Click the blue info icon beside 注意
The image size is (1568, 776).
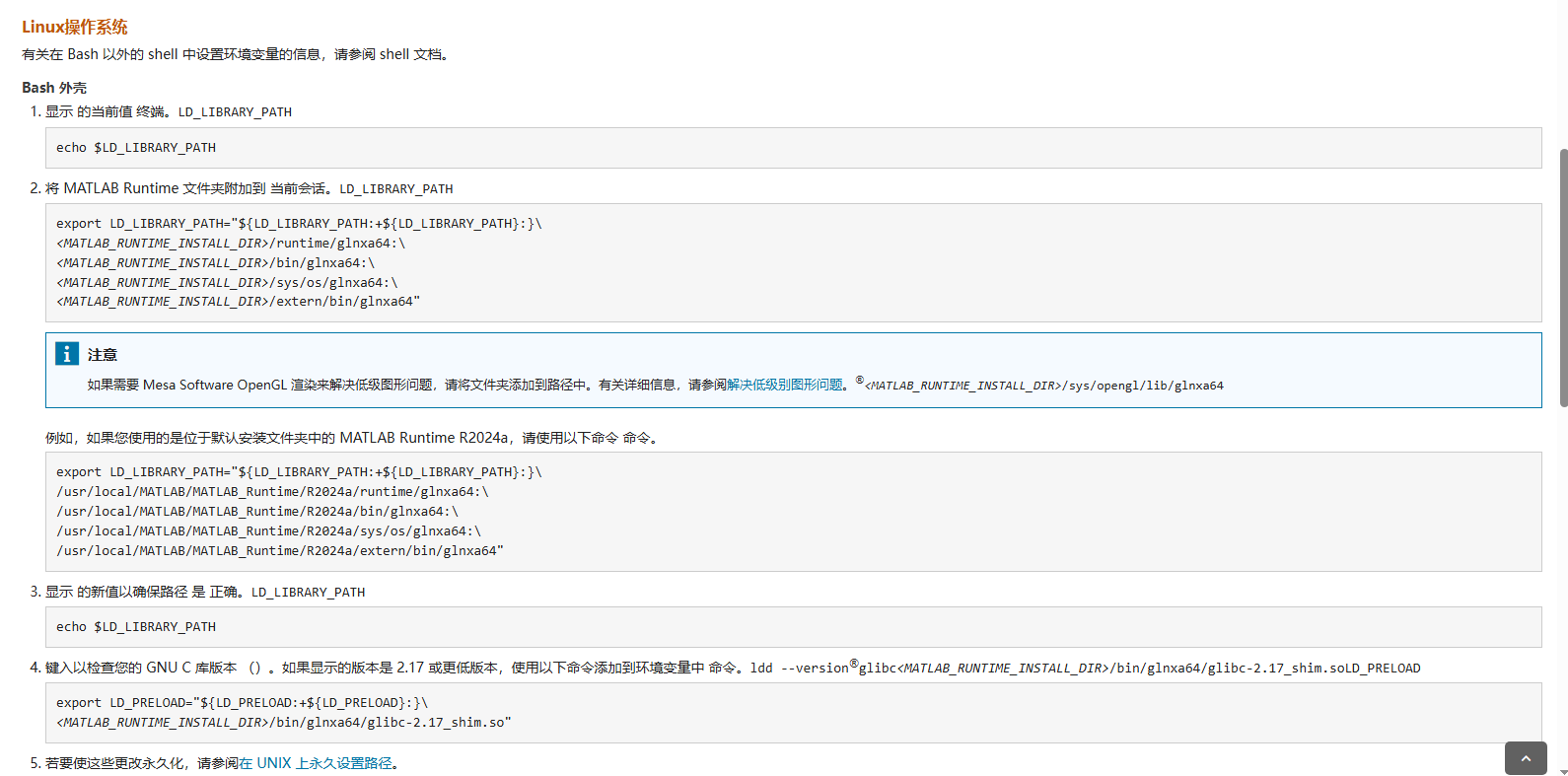66,353
